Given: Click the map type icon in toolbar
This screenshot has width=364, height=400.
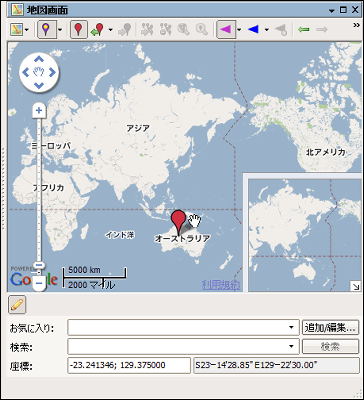Looking at the screenshot, I should point(16,30).
